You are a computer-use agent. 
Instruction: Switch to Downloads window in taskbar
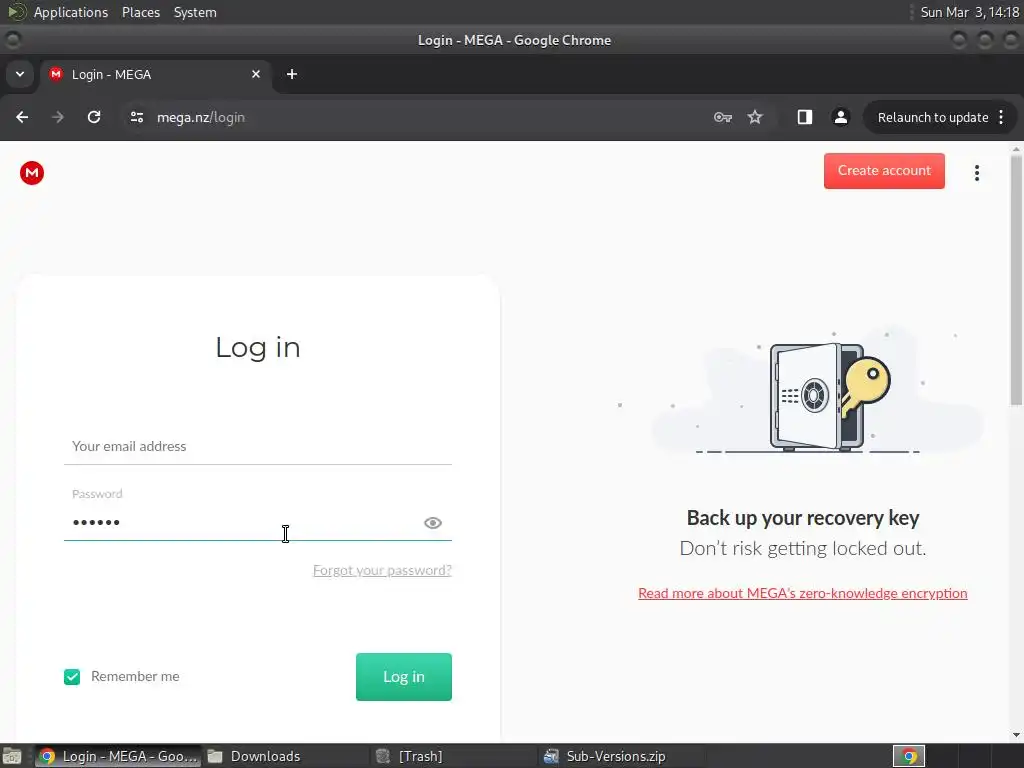pyautogui.click(x=285, y=756)
